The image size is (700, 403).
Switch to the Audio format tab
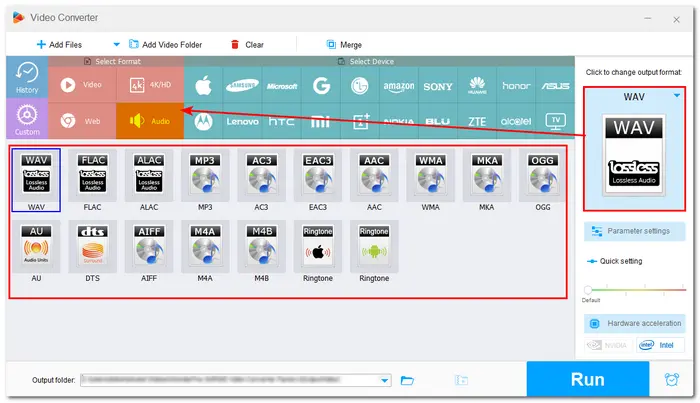point(149,121)
